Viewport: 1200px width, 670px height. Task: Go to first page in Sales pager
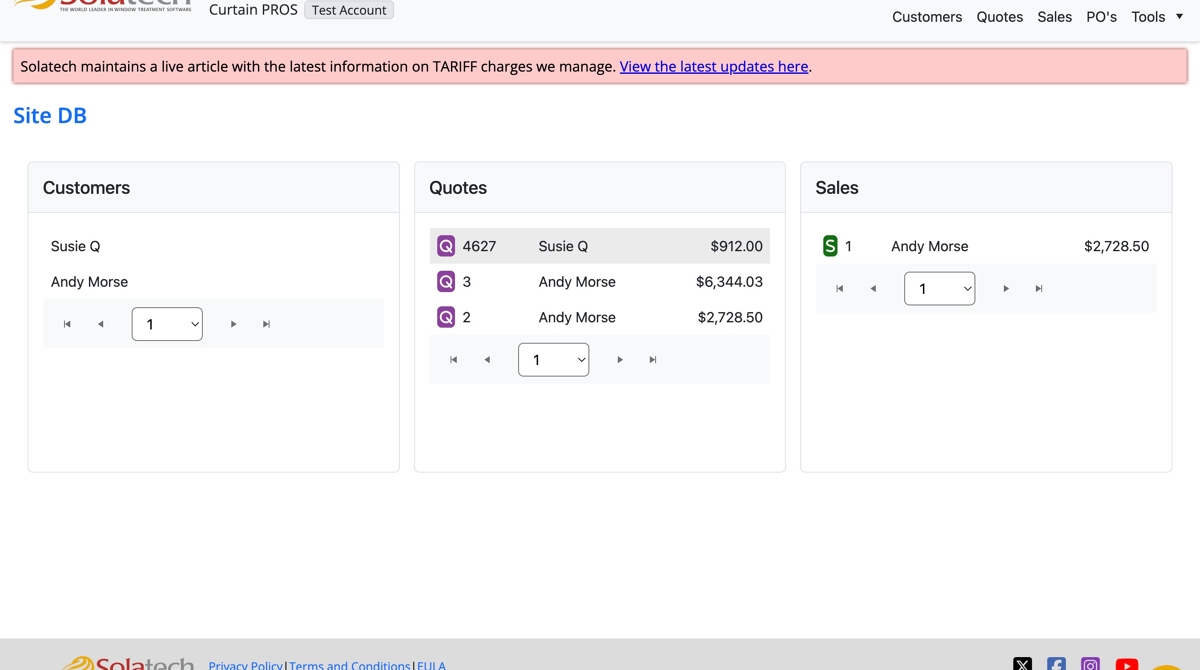839,289
